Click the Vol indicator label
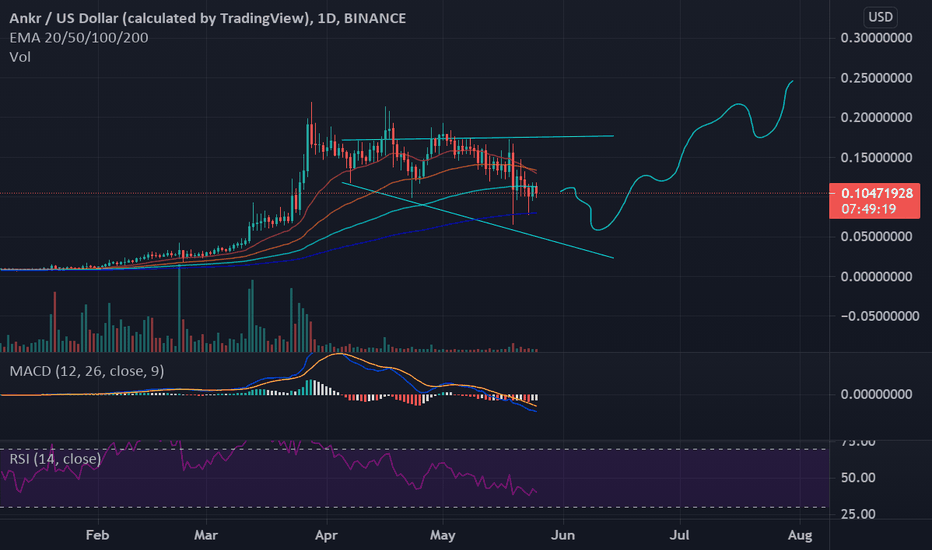This screenshot has width=932, height=550. point(20,57)
